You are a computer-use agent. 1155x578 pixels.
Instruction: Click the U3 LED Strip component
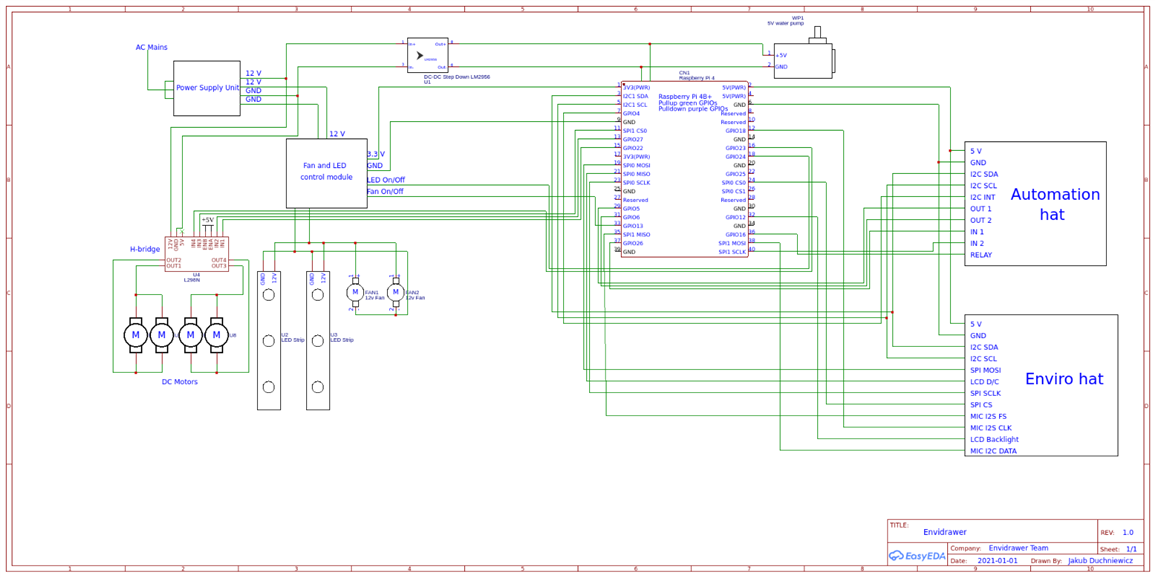coord(318,340)
